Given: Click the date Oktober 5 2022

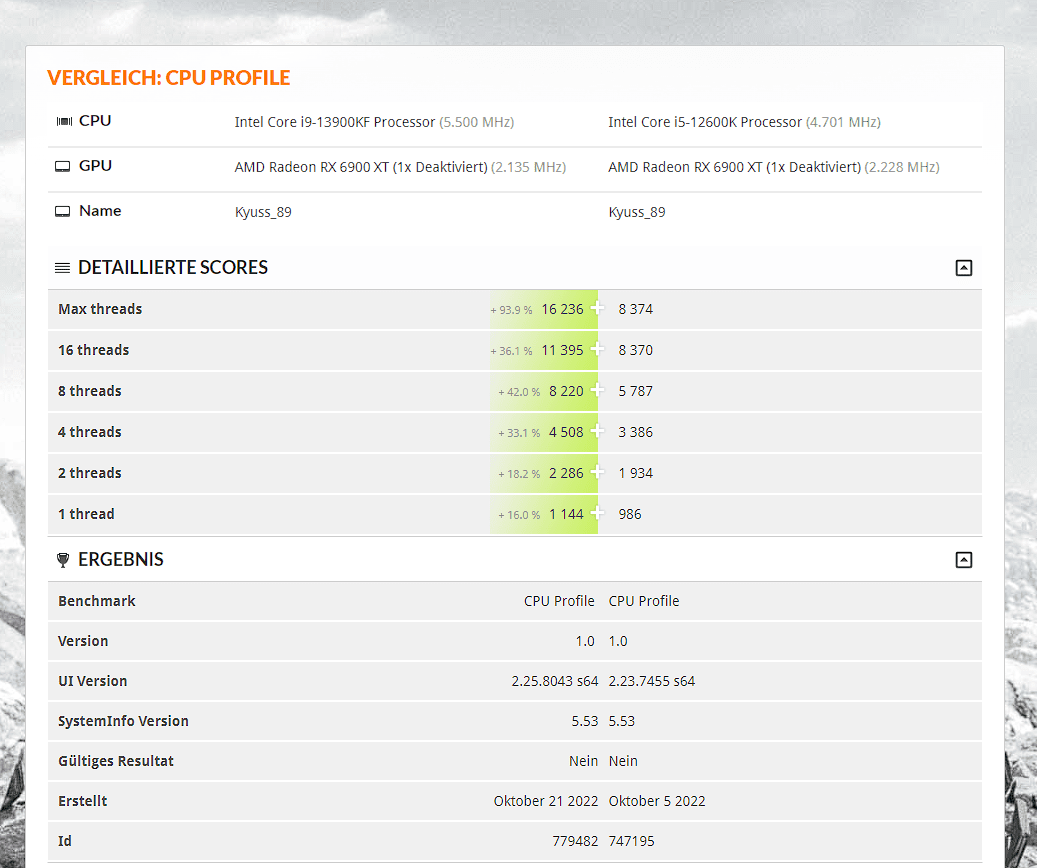Looking at the screenshot, I should pyautogui.click(x=657, y=801).
